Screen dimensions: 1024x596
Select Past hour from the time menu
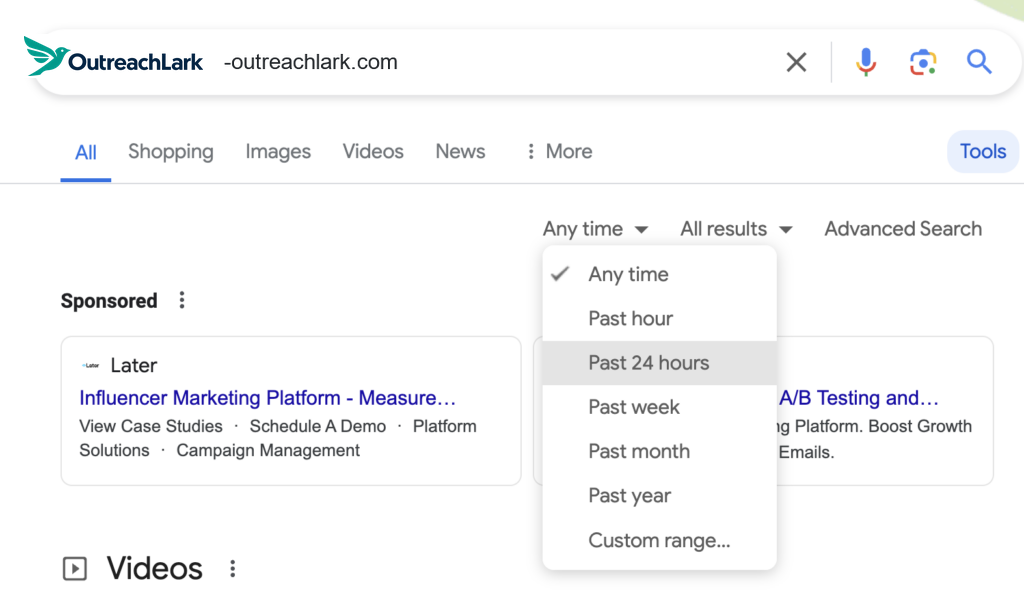point(660,319)
